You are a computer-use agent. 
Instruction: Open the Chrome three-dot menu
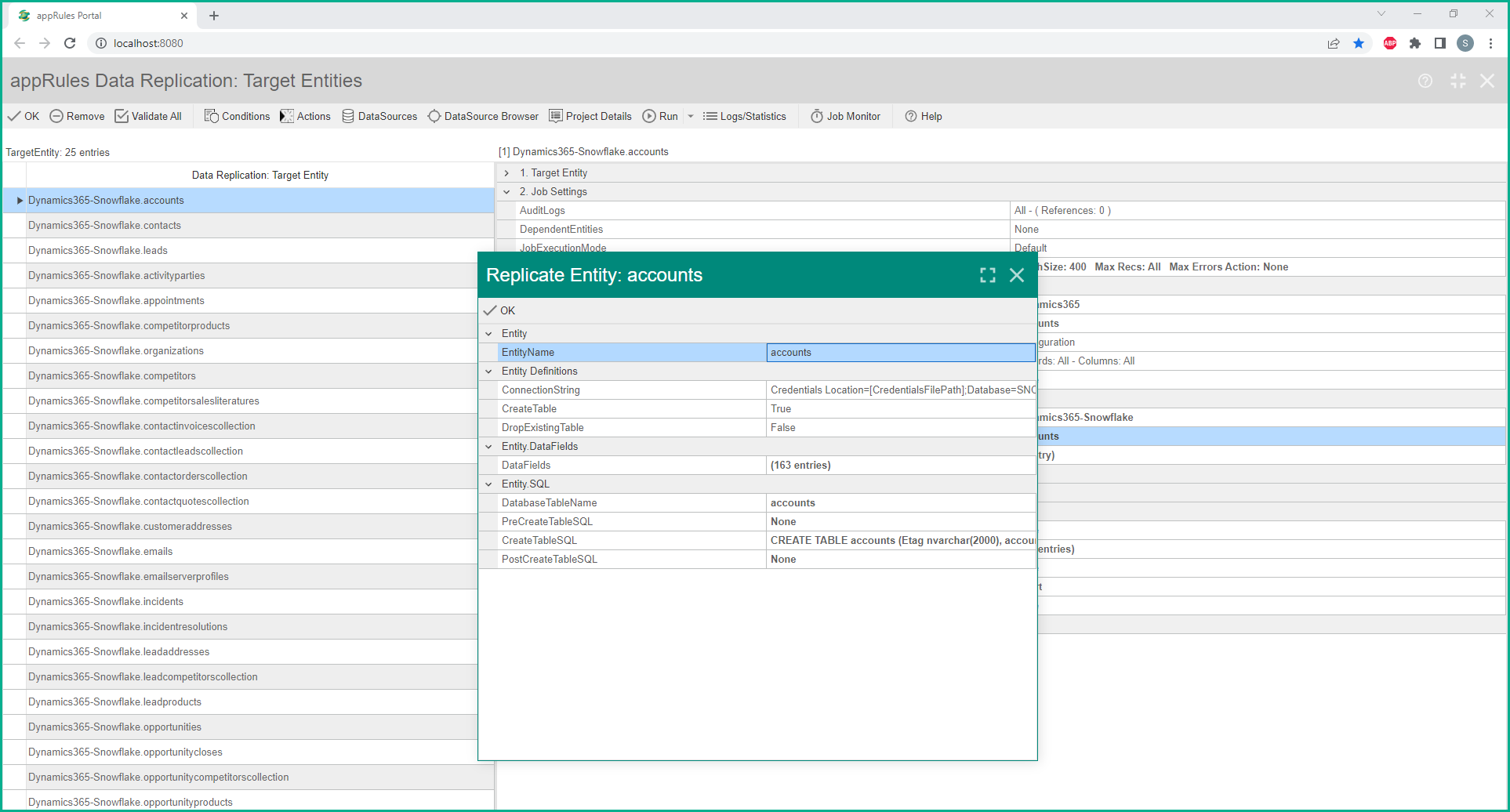pyautogui.click(x=1490, y=43)
